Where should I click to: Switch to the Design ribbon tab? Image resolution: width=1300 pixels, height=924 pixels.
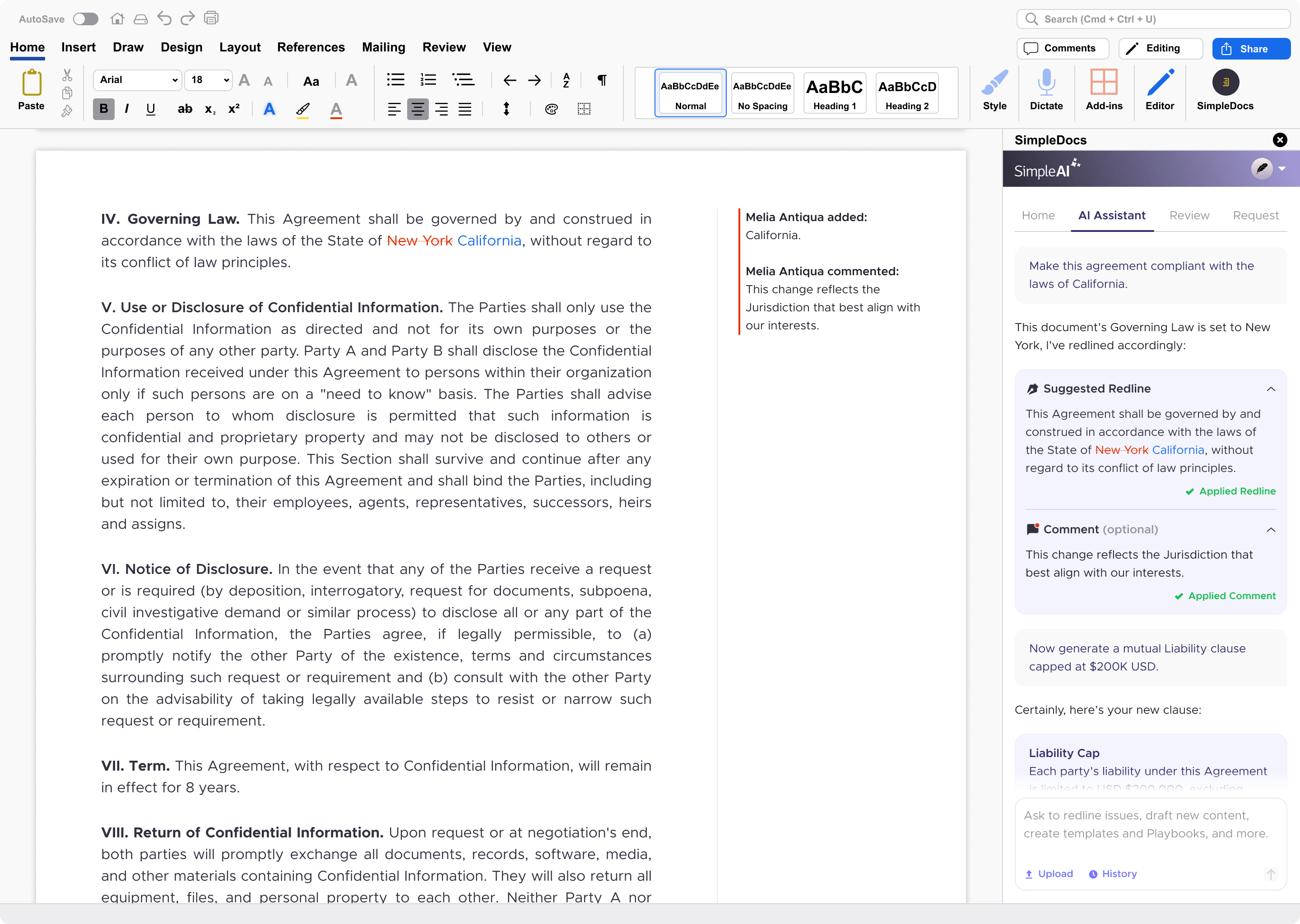(x=181, y=47)
